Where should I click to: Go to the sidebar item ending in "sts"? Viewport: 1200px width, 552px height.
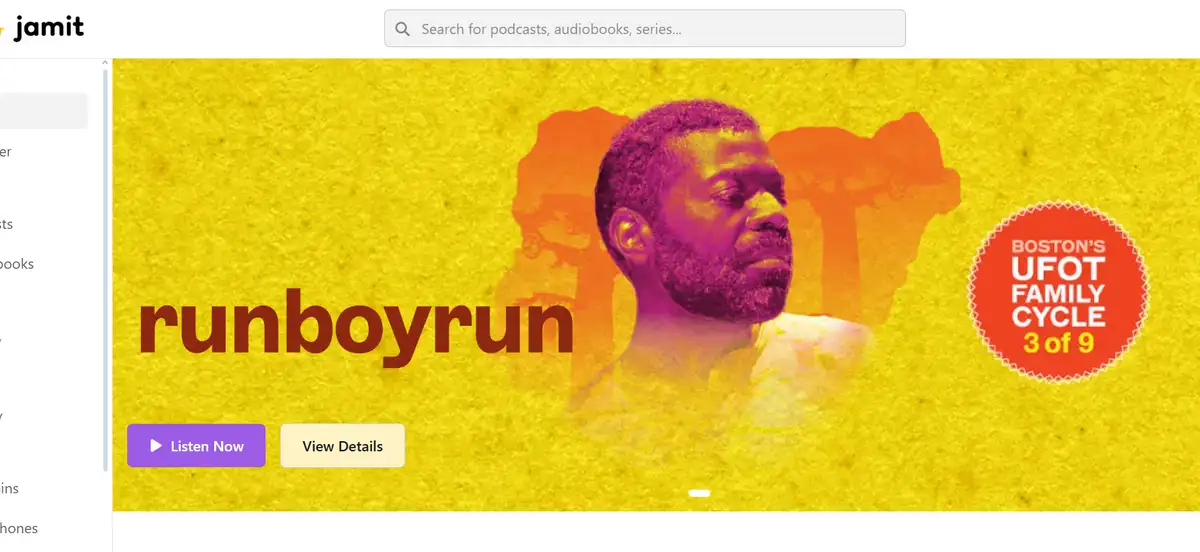click(x=7, y=224)
